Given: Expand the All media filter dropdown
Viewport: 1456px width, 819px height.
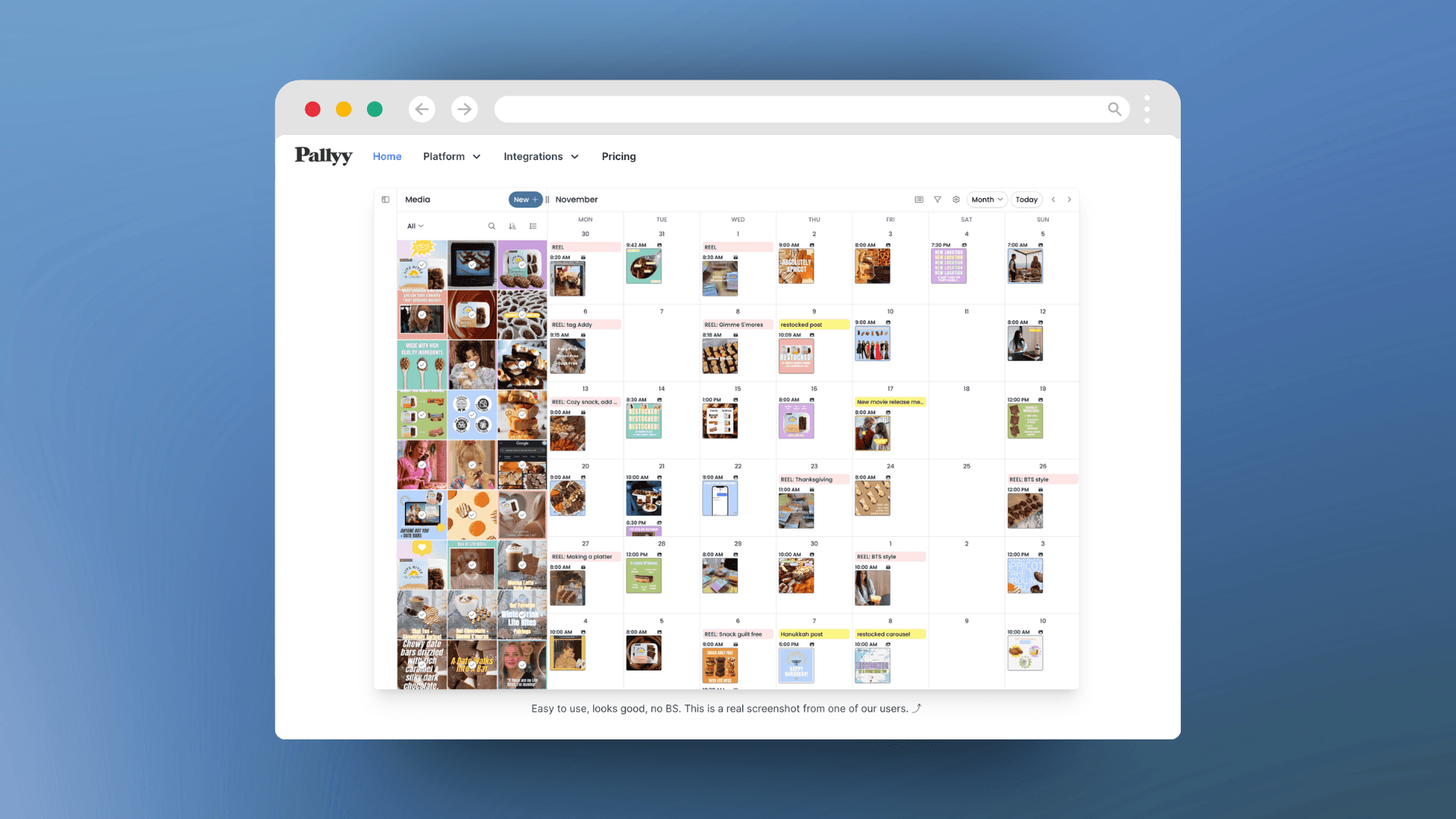Looking at the screenshot, I should 414,226.
